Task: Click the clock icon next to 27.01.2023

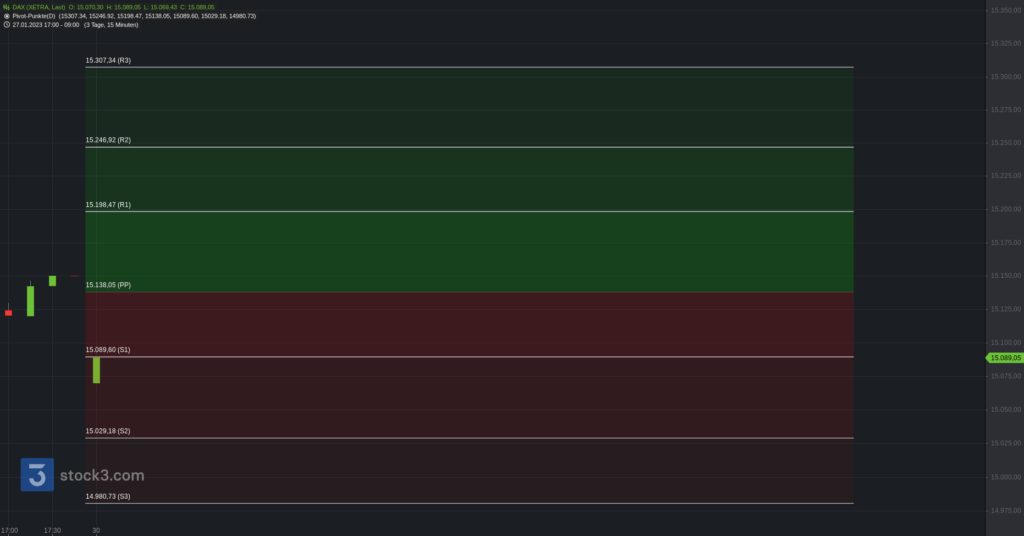Action: coord(7,25)
